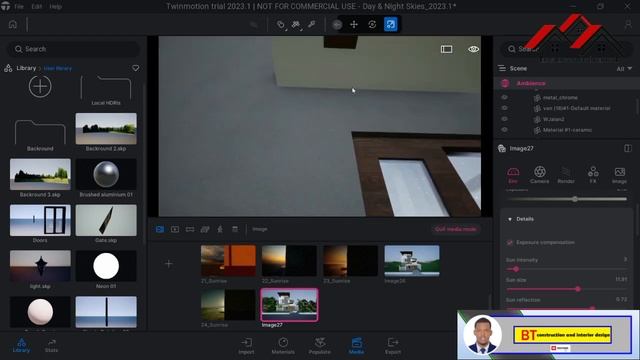The width and height of the screenshot is (640, 360).
Task: Open the Image media type icon
Action: pos(160,229)
